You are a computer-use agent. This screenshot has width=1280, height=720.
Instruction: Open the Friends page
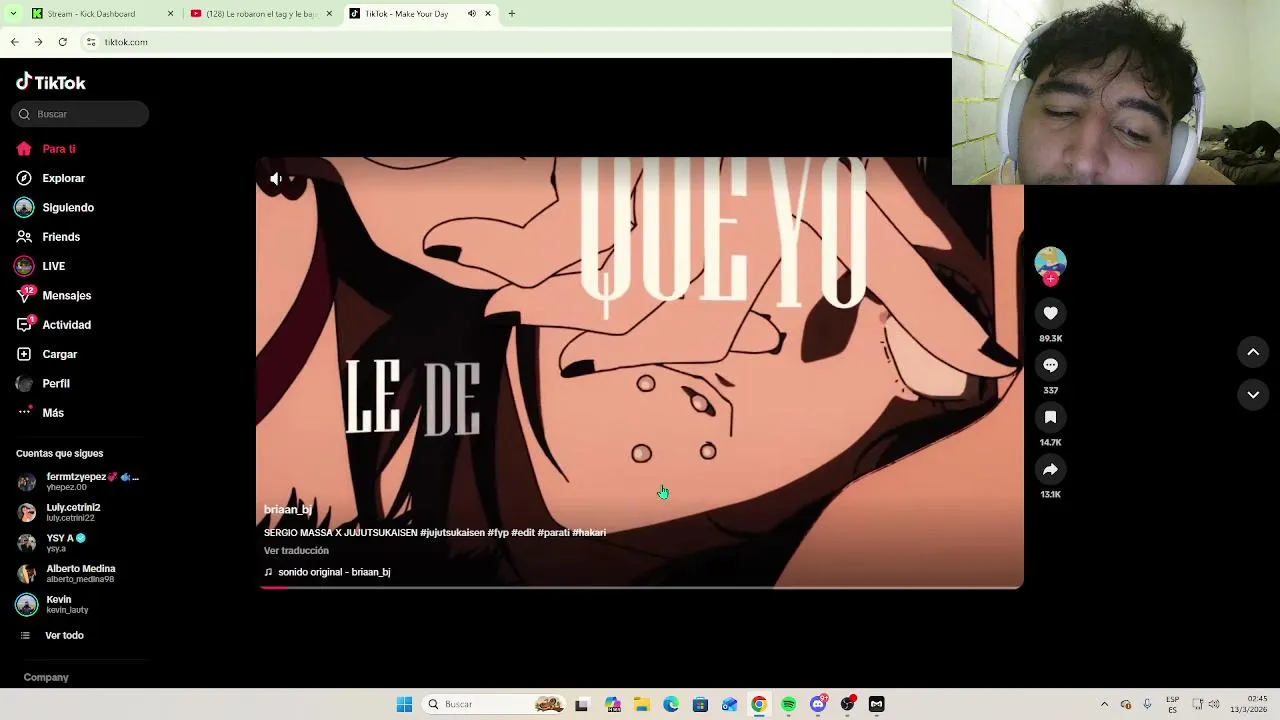48,237
